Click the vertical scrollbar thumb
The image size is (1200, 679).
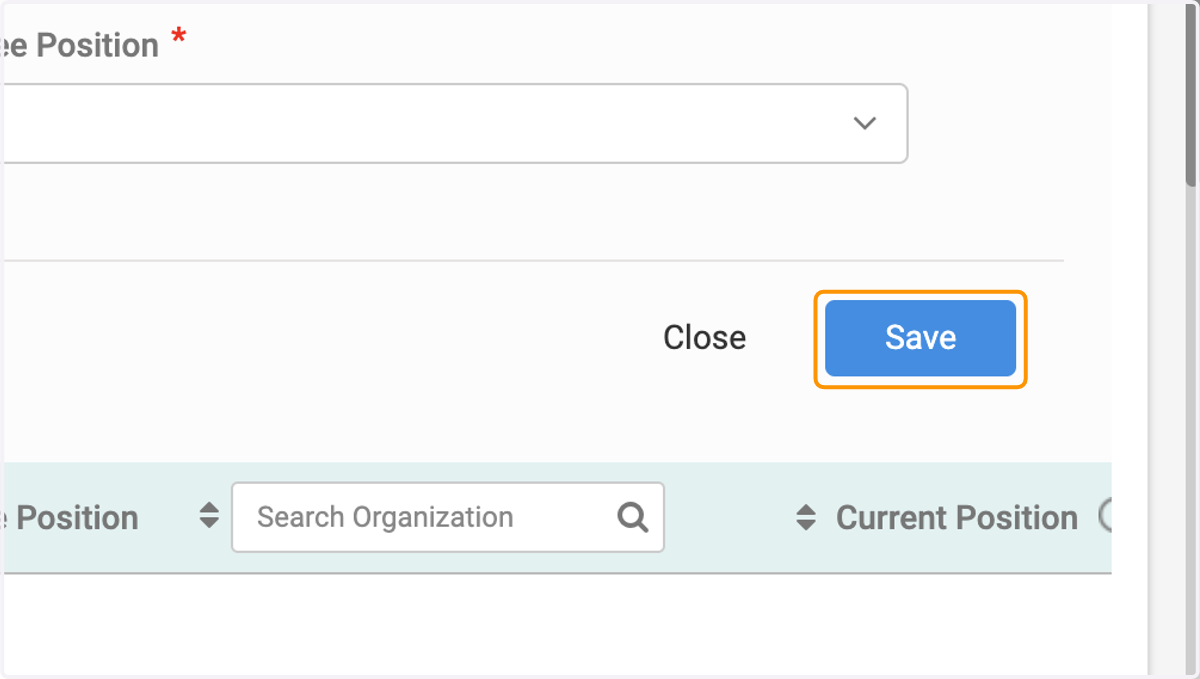coord(1191,96)
